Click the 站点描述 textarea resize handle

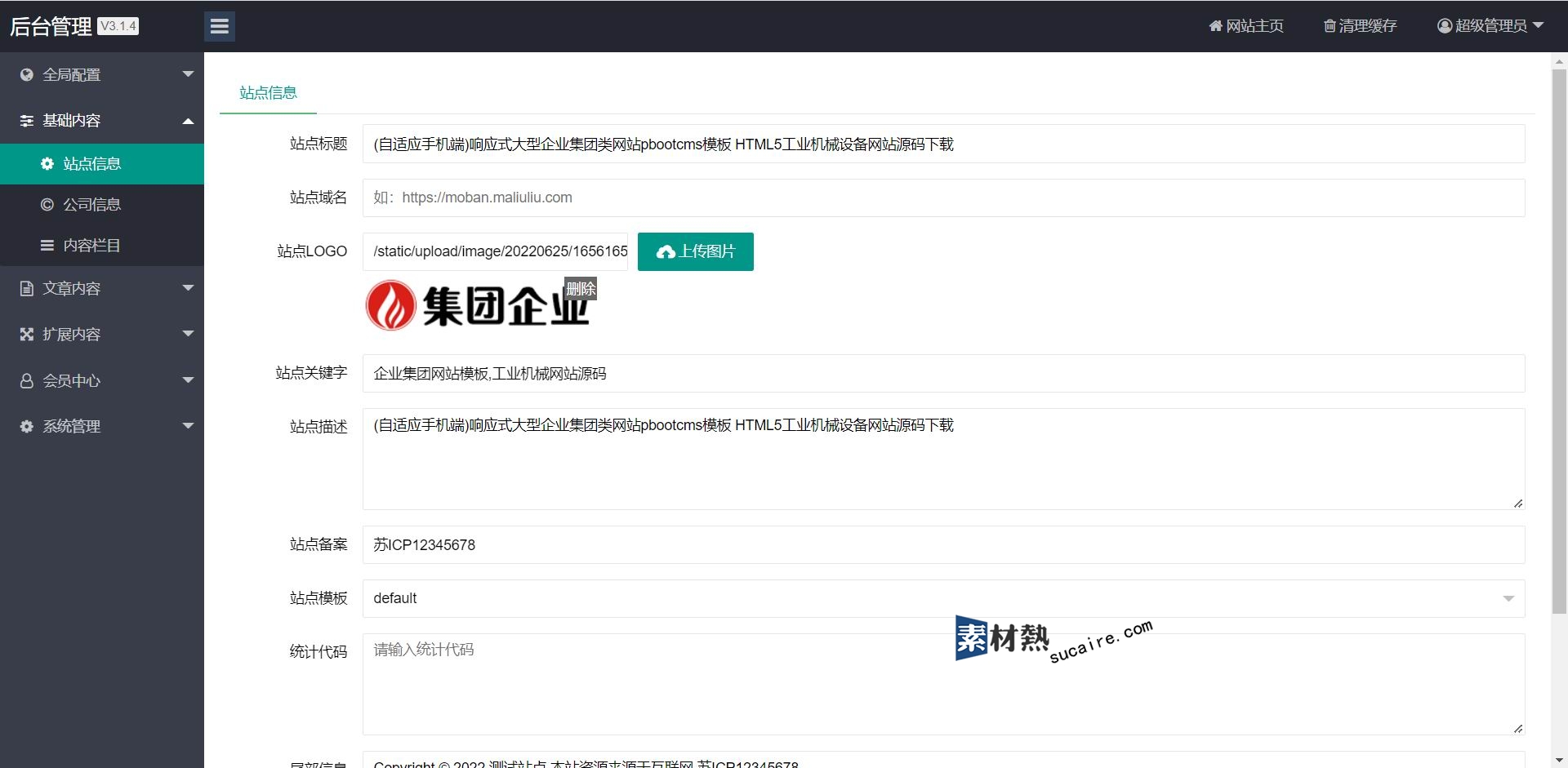click(1517, 503)
